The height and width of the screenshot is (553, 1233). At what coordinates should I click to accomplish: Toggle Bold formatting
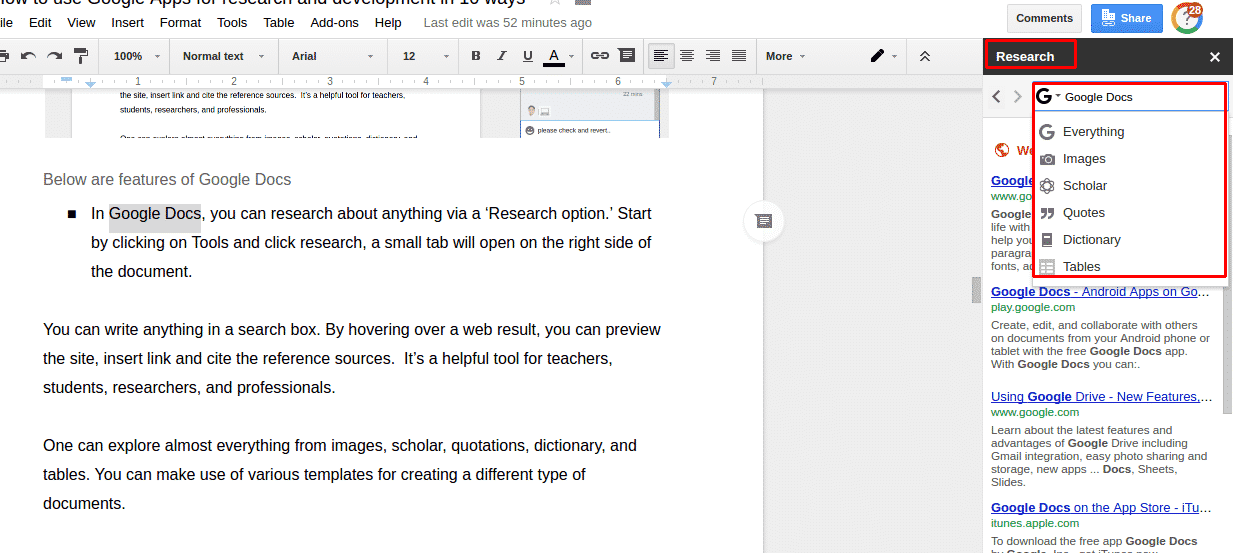(x=476, y=56)
